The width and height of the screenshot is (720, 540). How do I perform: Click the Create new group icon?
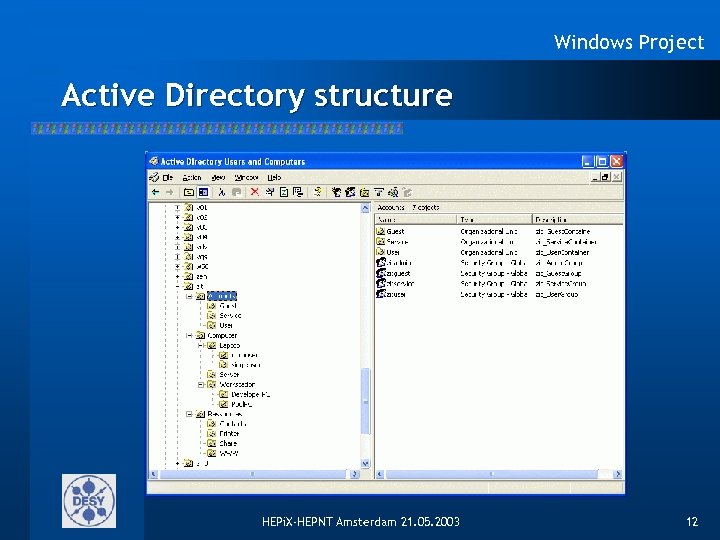(x=350, y=192)
